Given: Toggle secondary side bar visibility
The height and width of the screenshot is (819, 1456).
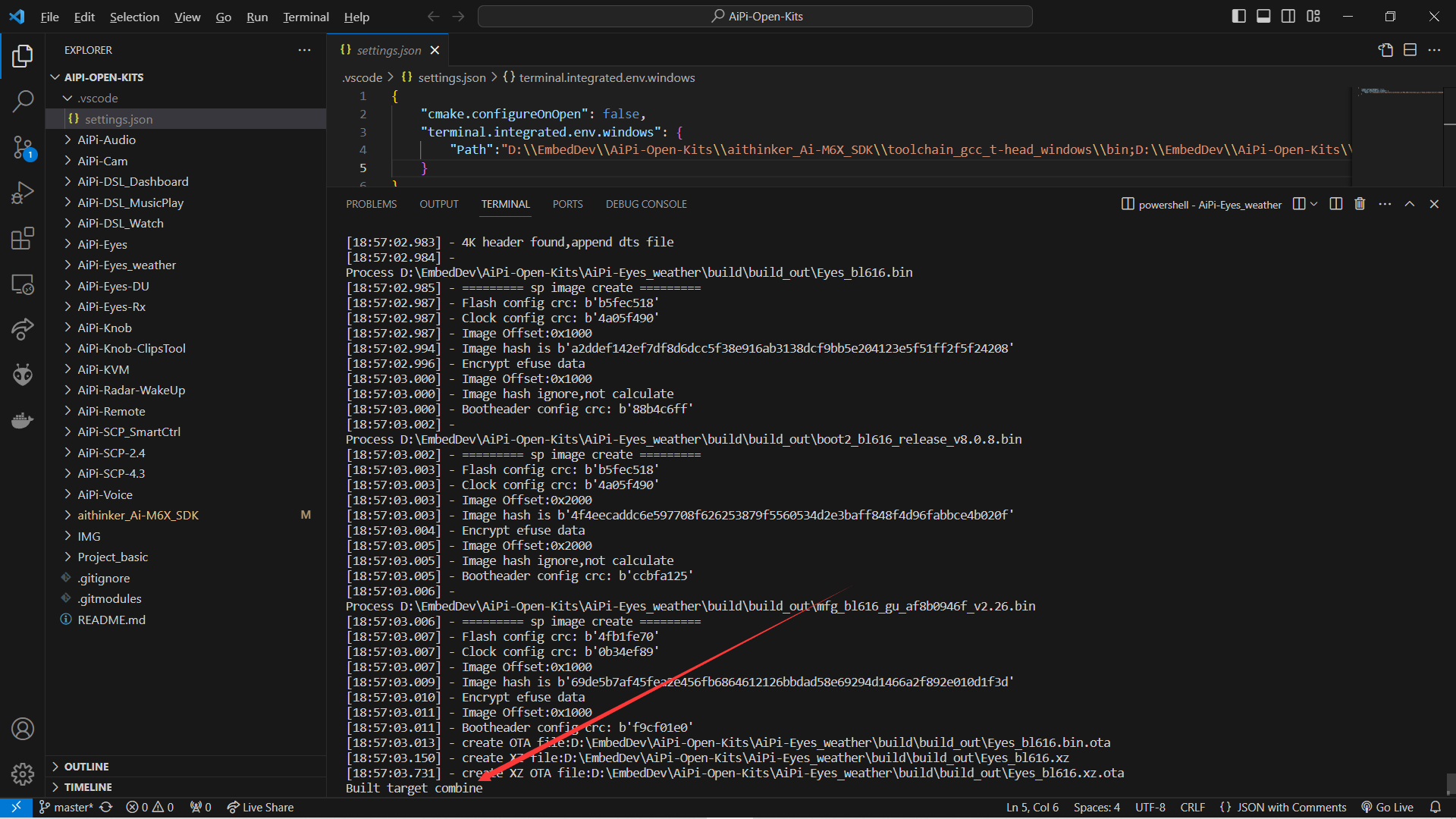Looking at the screenshot, I should click(x=1288, y=16).
